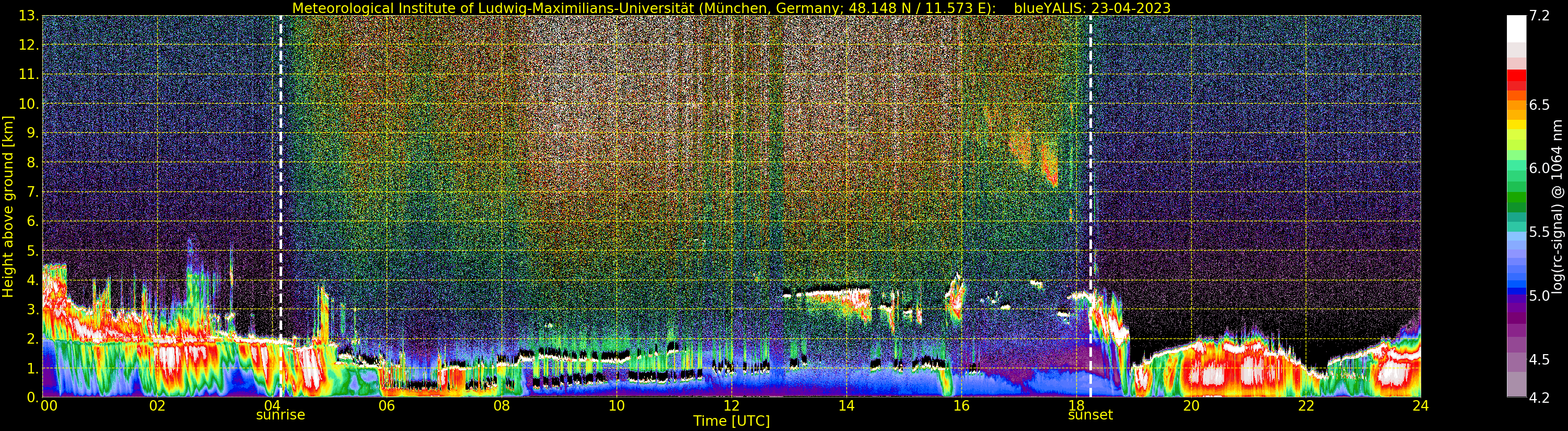Click the y-axis tick label '5.'

tap(33, 251)
